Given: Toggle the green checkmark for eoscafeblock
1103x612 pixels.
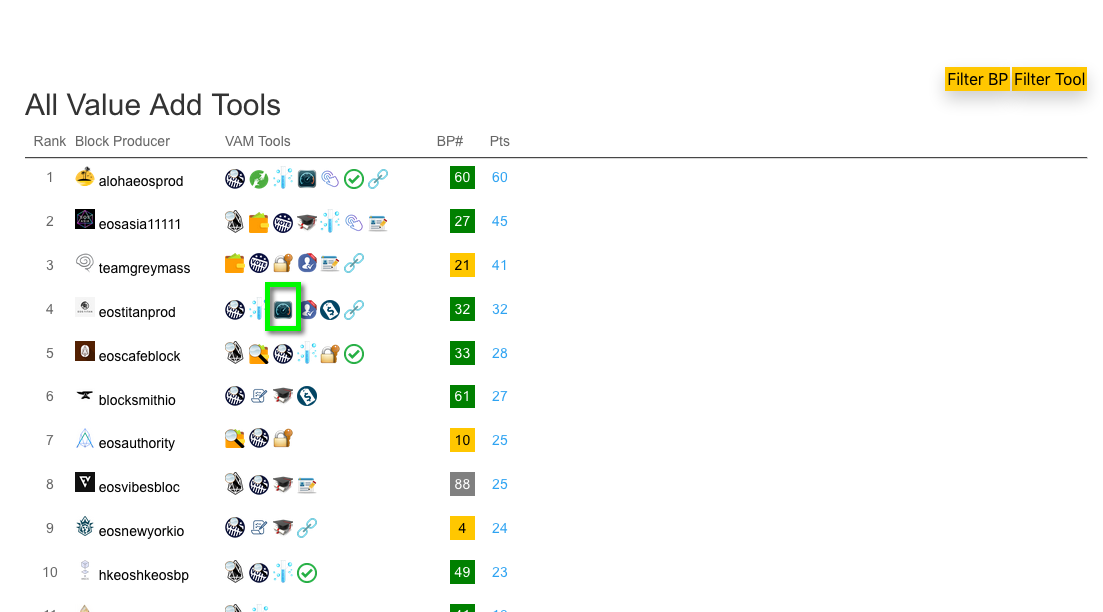Looking at the screenshot, I should [354, 353].
